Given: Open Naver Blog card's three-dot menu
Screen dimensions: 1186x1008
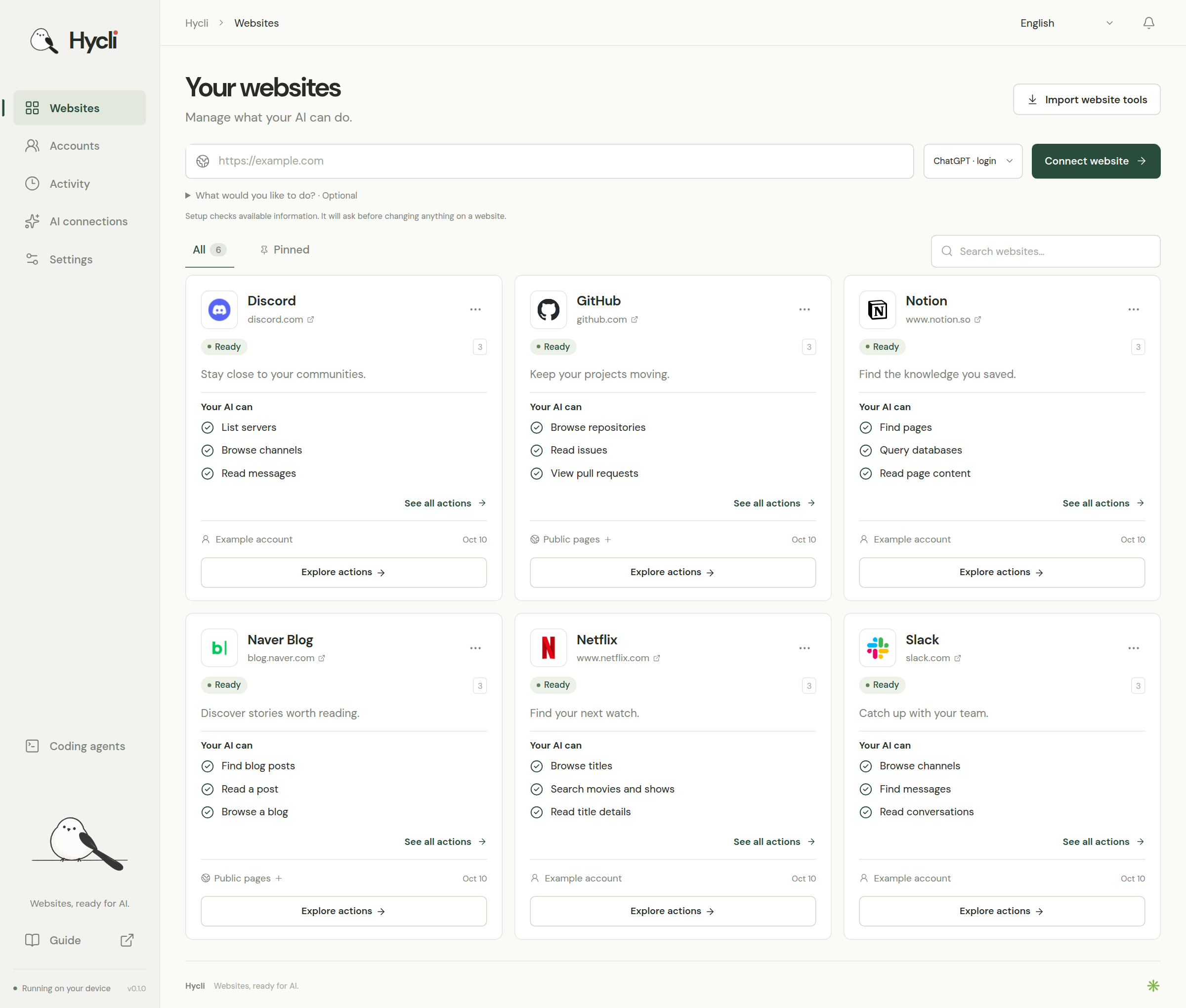Looking at the screenshot, I should pos(475,648).
